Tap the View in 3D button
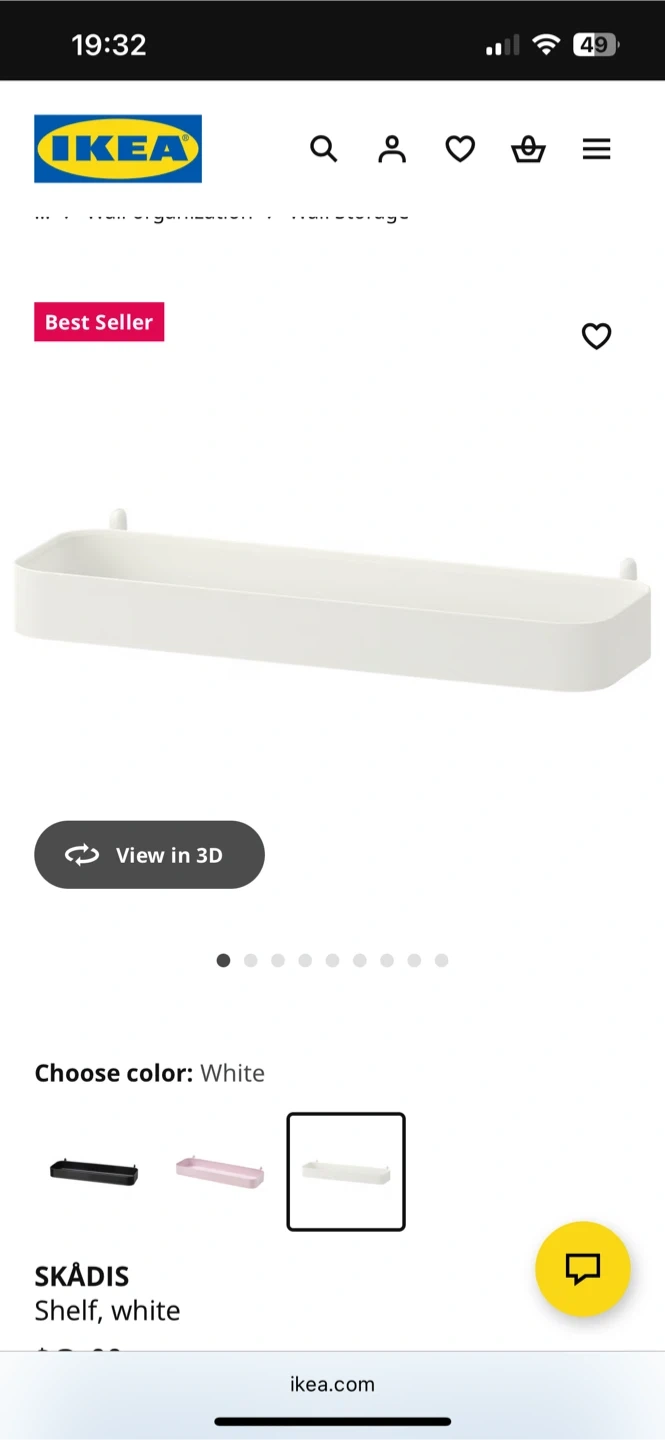665x1440 pixels. coord(149,855)
